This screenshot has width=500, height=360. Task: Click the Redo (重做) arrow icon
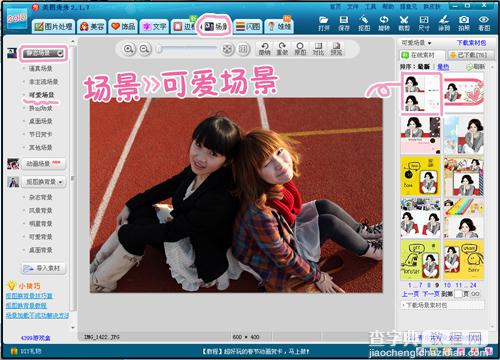282,49
